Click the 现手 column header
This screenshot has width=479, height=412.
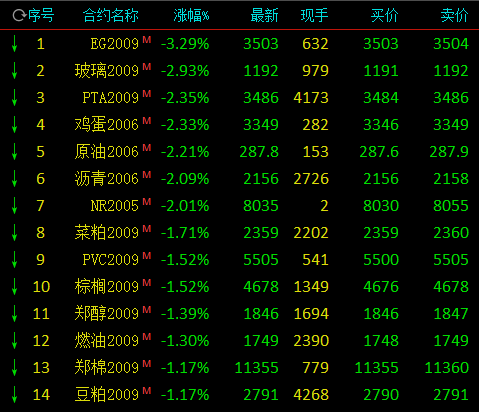click(314, 15)
